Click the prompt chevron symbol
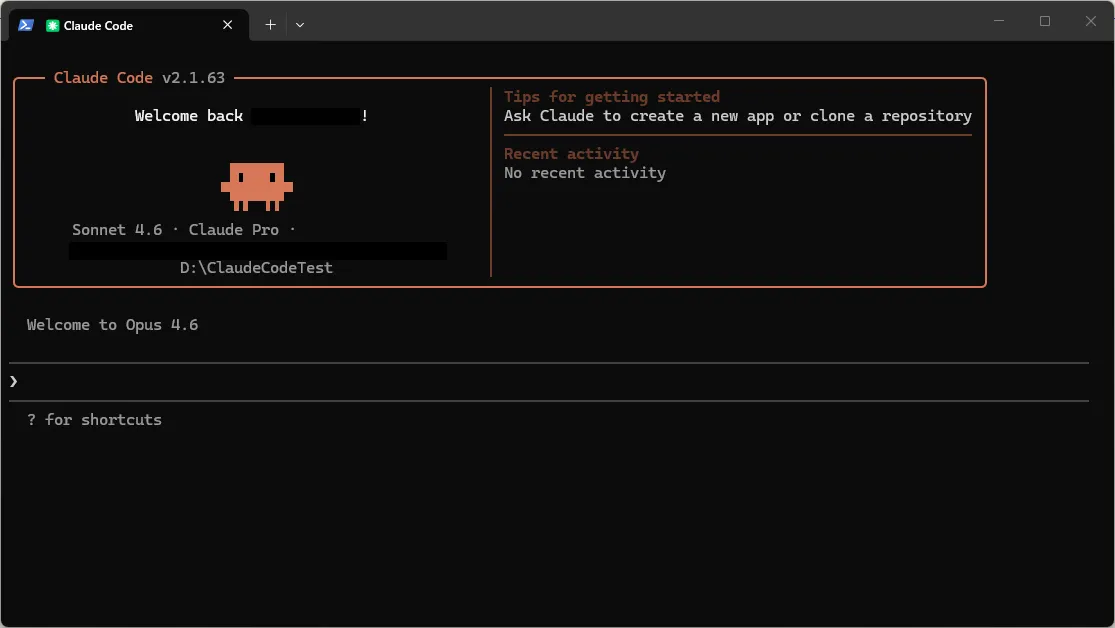Screen dimensions: 1115x628 tap(14, 382)
